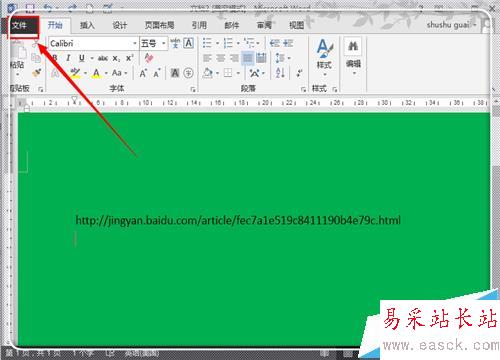Expand the Calibri font name dropdown arrow
Viewport: 500px width, 360px height.
(x=135, y=44)
